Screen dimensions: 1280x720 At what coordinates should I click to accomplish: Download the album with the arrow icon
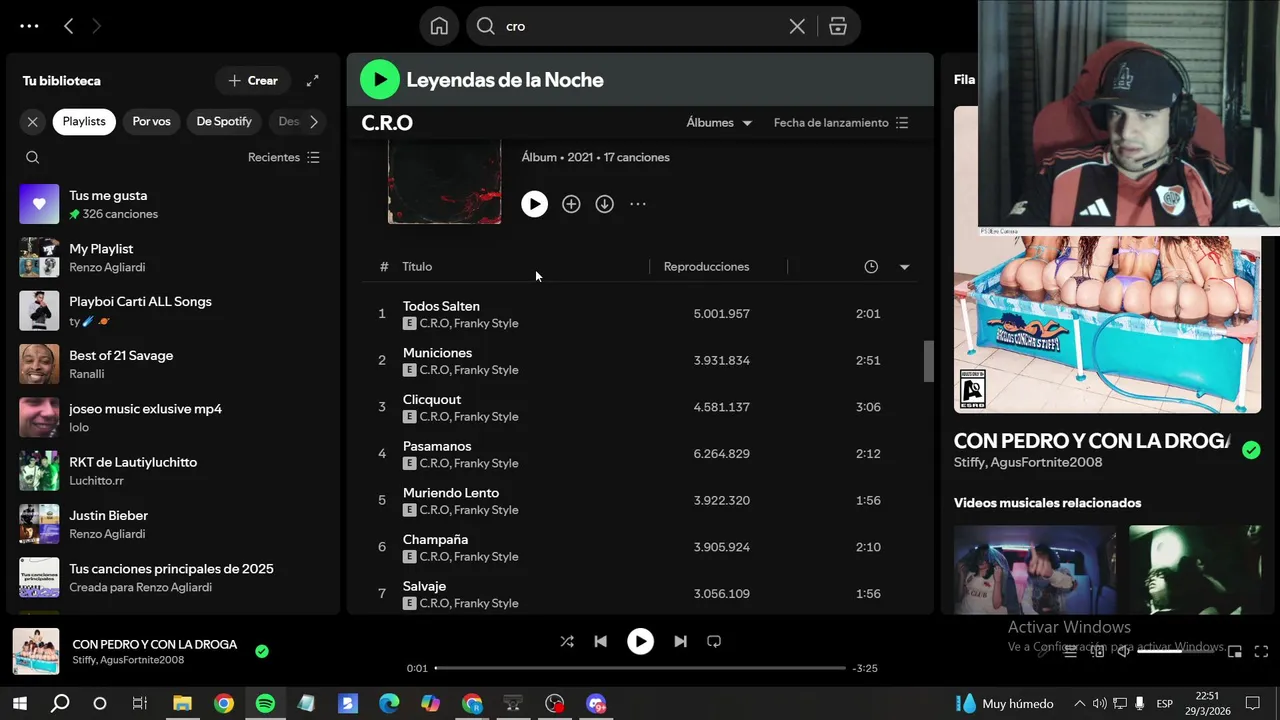(604, 204)
